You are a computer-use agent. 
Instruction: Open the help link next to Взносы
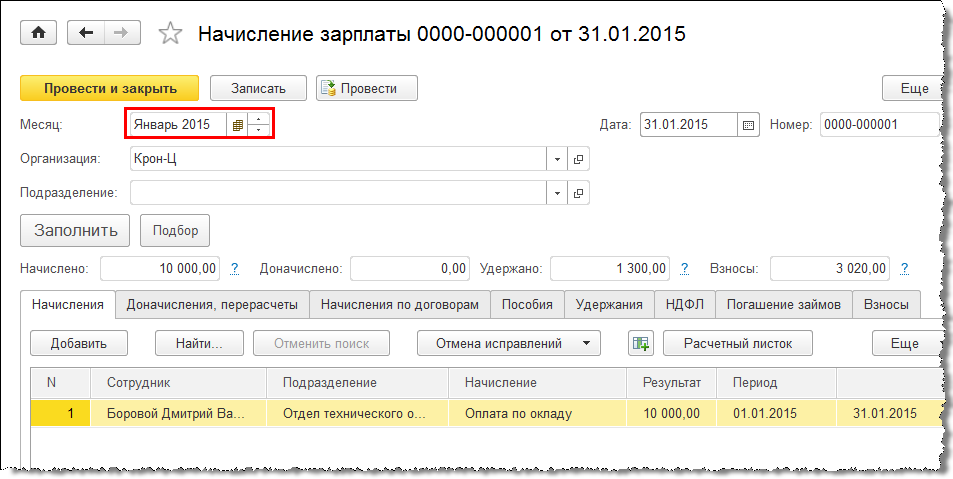tap(904, 269)
